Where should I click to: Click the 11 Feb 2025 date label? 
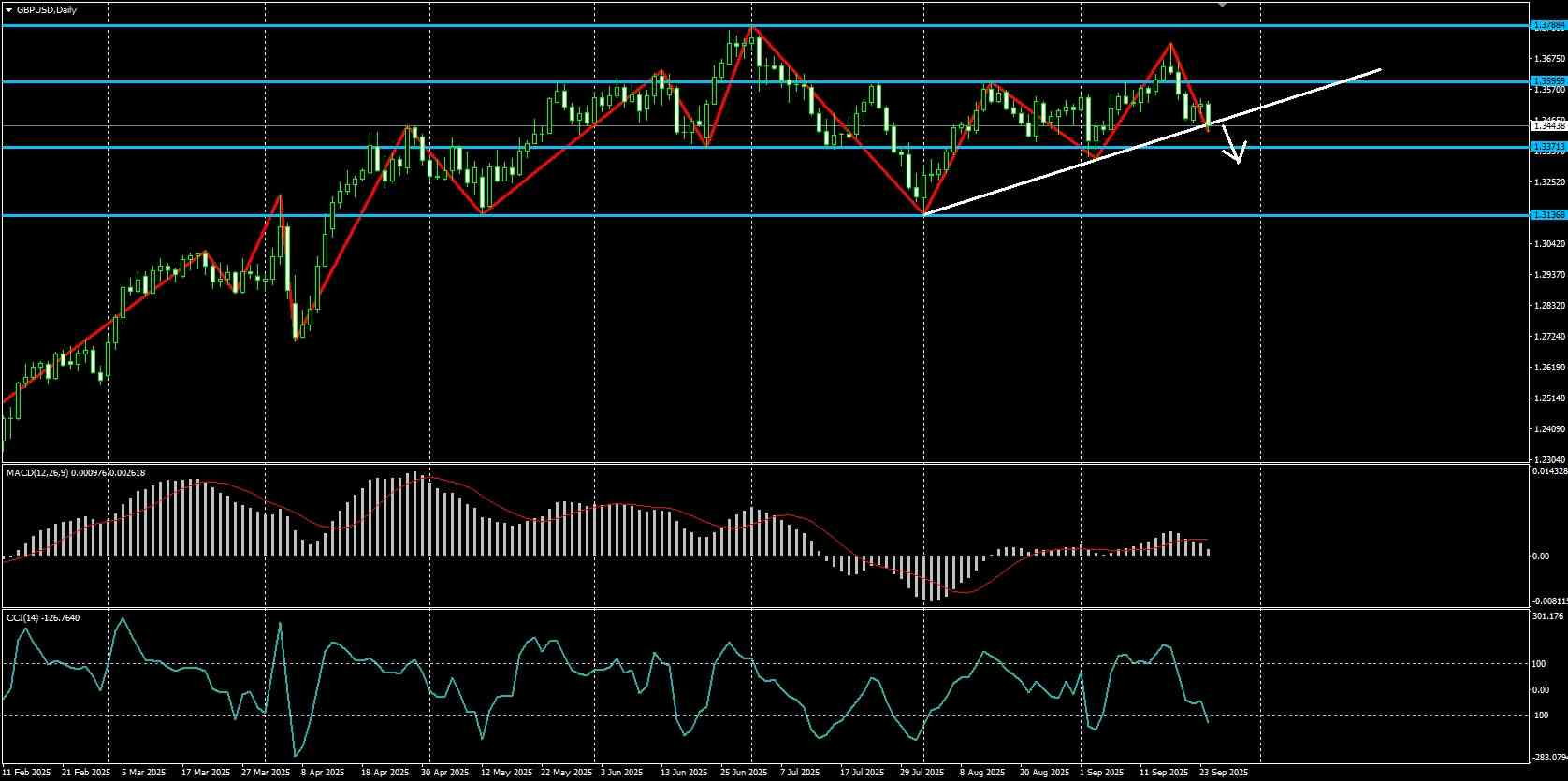[x=27, y=773]
